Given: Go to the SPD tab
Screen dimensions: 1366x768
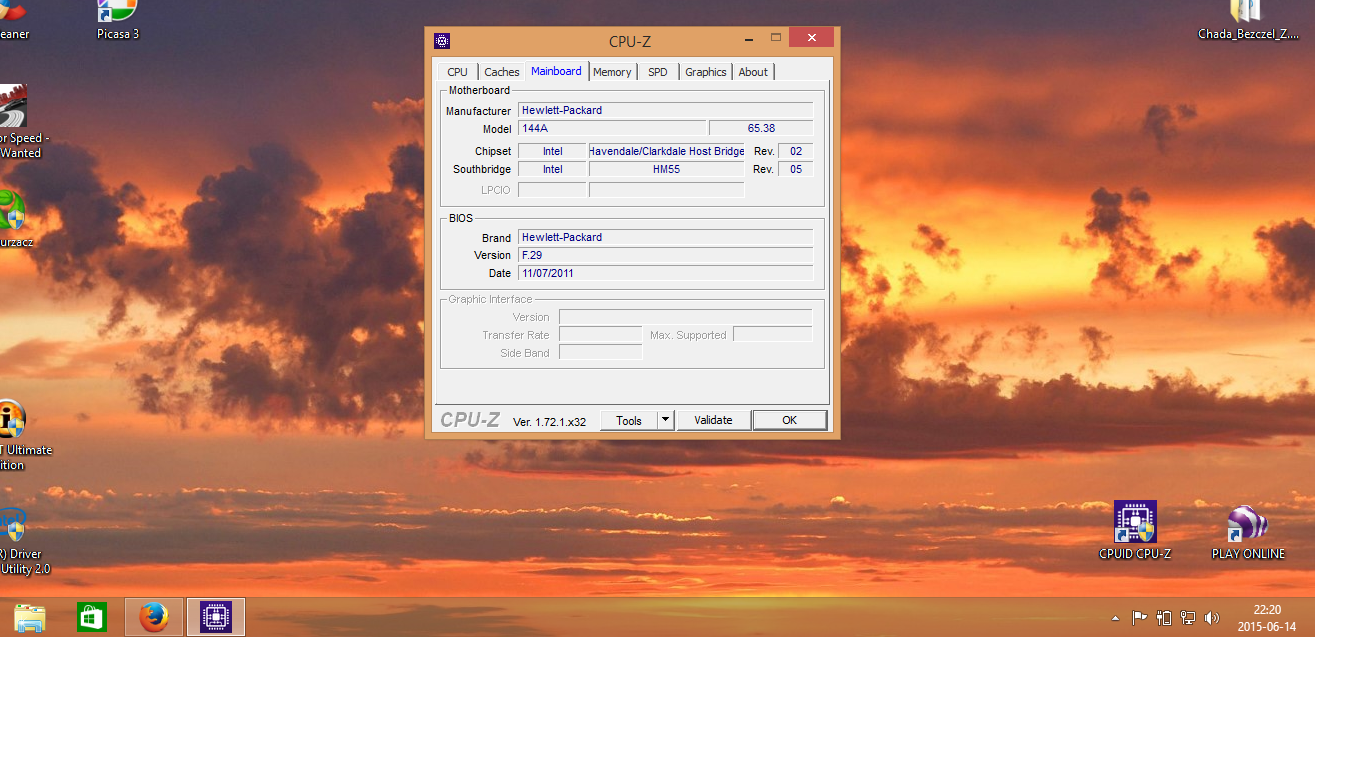Looking at the screenshot, I should (x=658, y=72).
